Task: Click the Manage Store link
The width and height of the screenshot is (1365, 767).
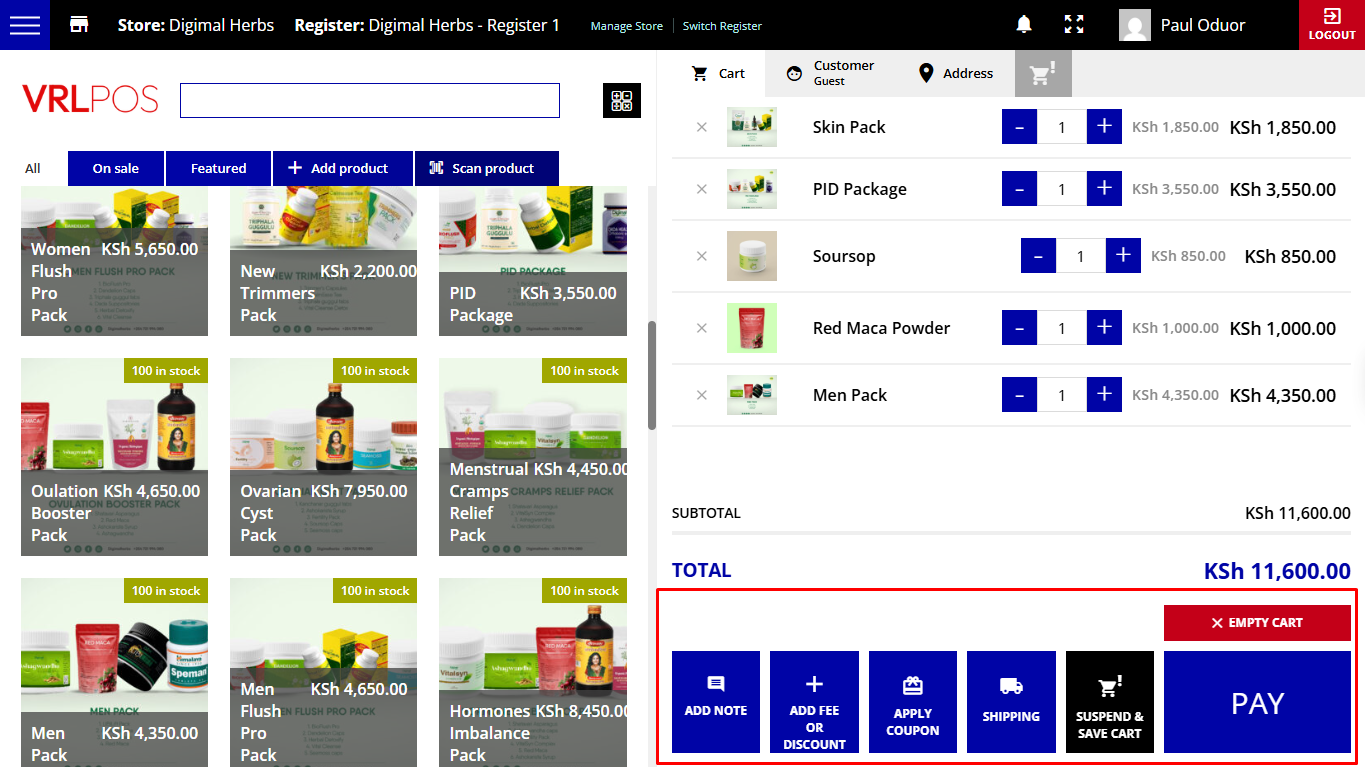Action: pos(626,26)
